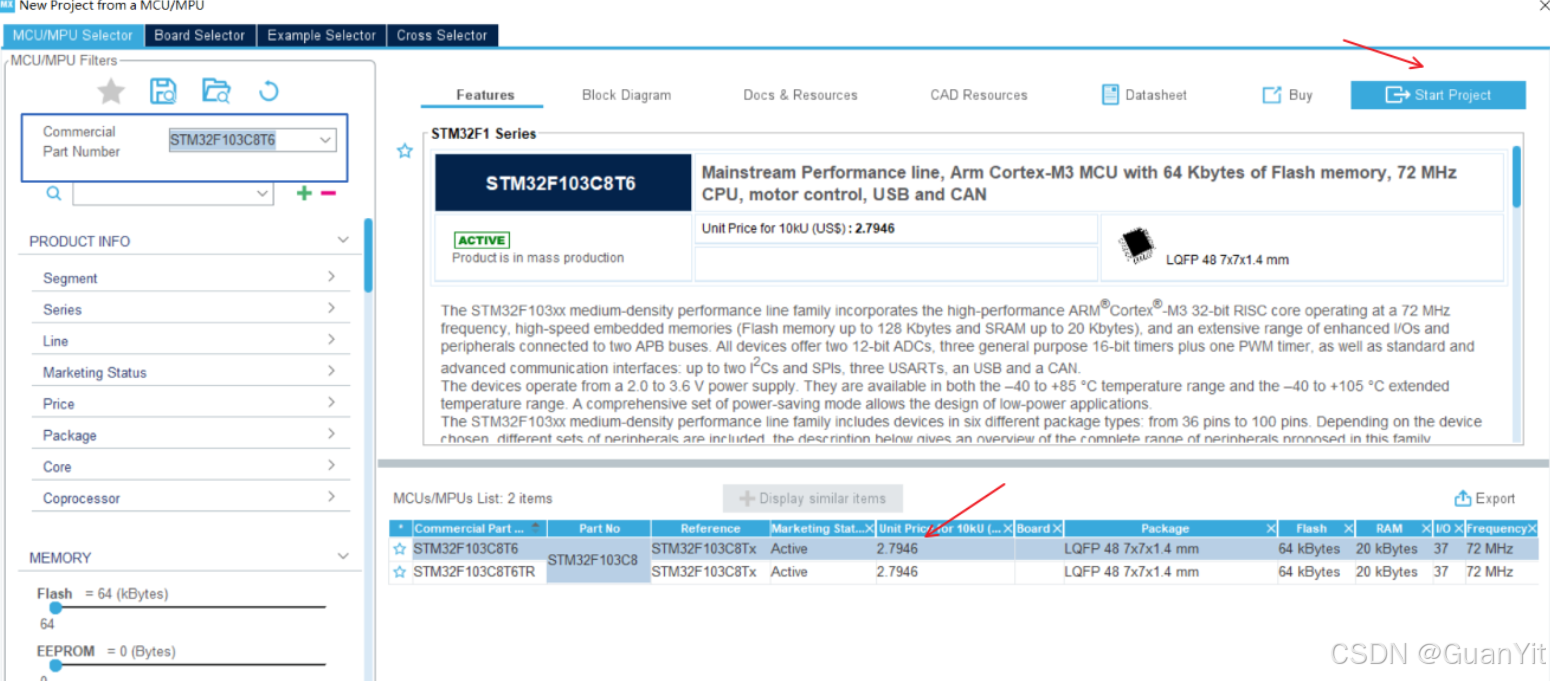Close the Board column

point(1057,528)
